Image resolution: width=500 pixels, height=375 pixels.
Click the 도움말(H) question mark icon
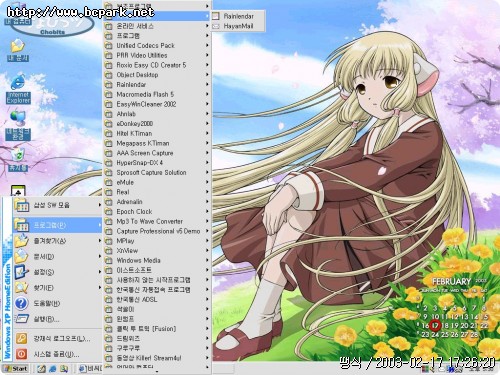tap(21, 303)
